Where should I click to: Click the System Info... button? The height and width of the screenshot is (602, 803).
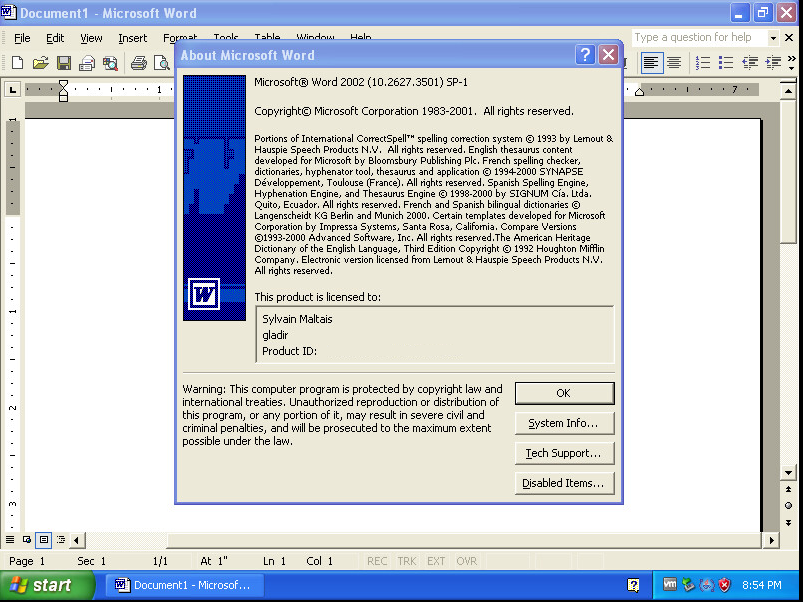point(564,423)
